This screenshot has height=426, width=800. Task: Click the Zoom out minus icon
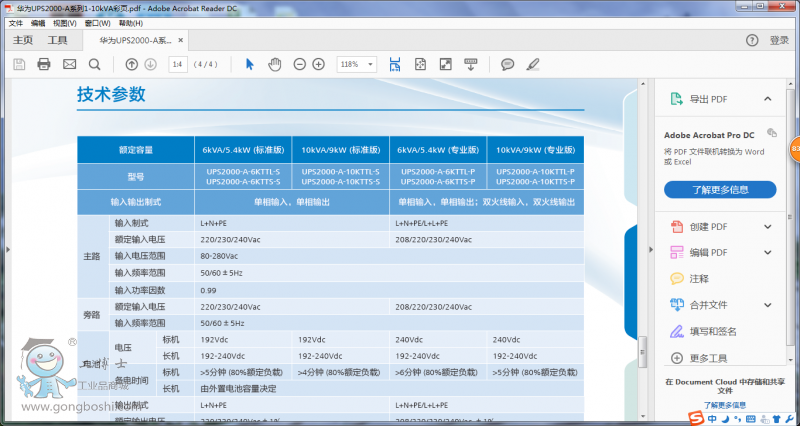pos(299,64)
